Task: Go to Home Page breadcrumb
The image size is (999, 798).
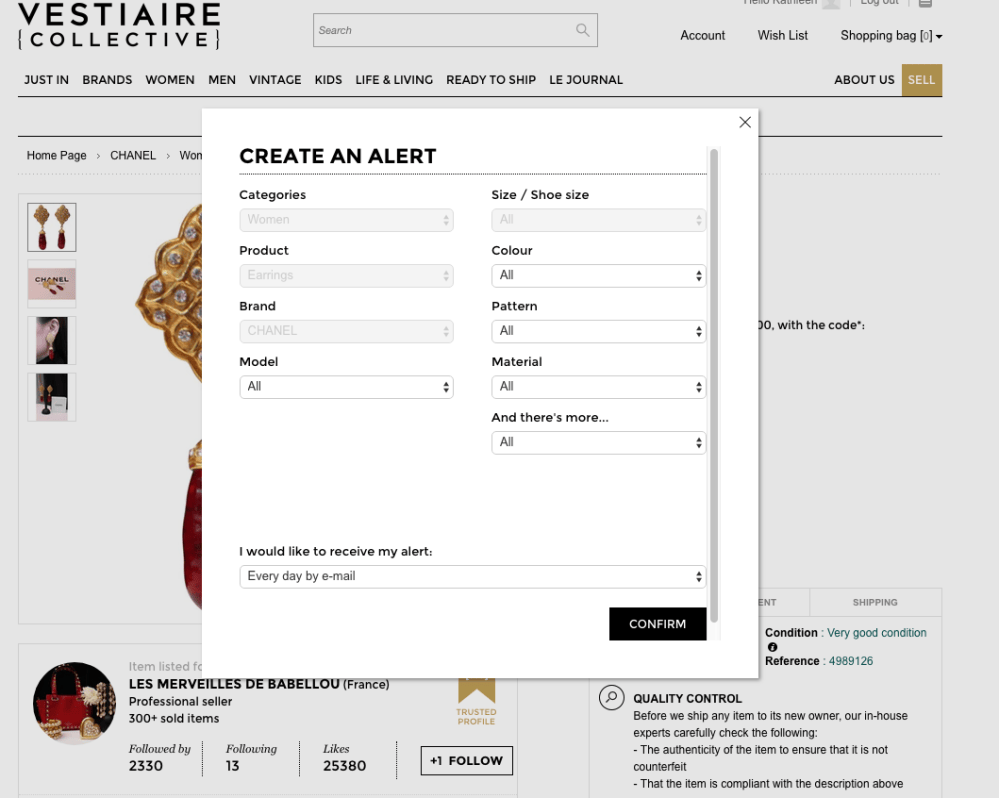Action: pos(56,155)
